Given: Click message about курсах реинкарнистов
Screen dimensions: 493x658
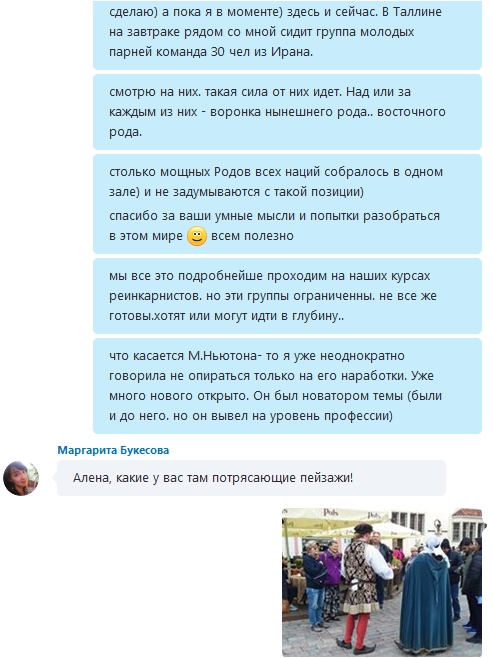Looking at the screenshot, I should (287, 296).
